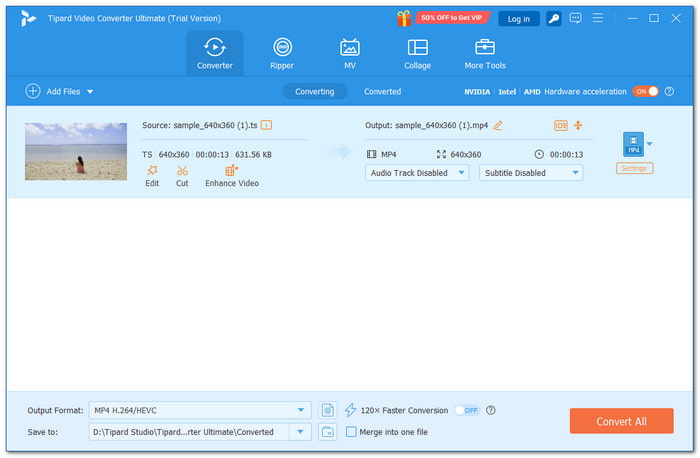Screen dimensions: 700x458
Task: Click Output: sample_640x360 (1).mp4 filename
Action: 426,125
